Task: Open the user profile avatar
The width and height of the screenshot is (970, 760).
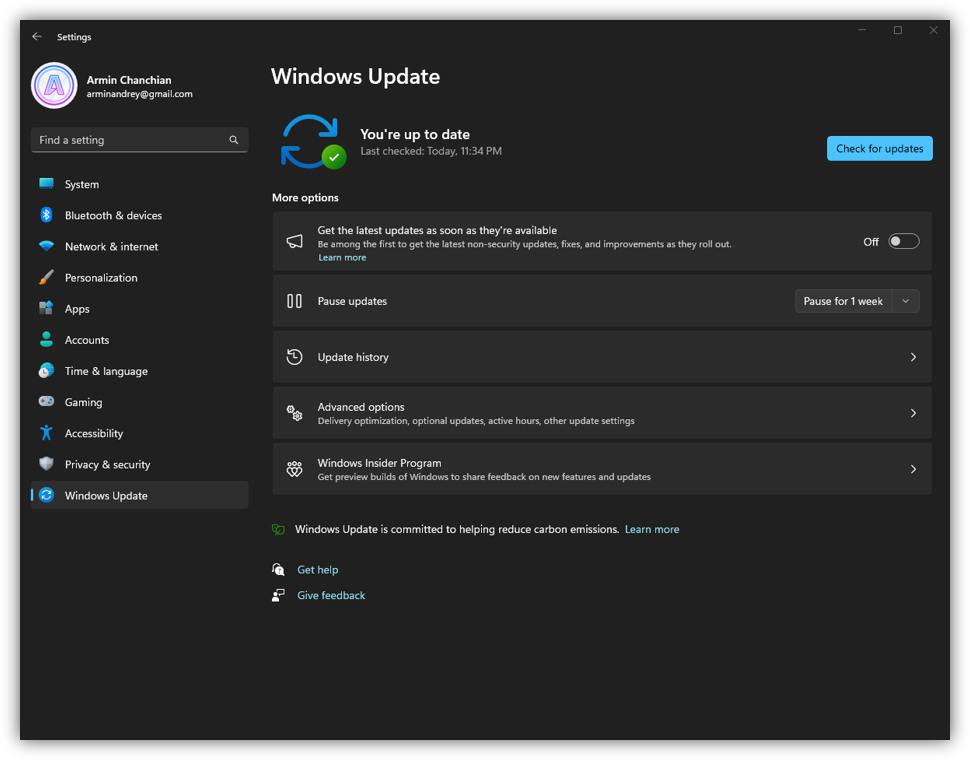Action: click(x=54, y=85)
